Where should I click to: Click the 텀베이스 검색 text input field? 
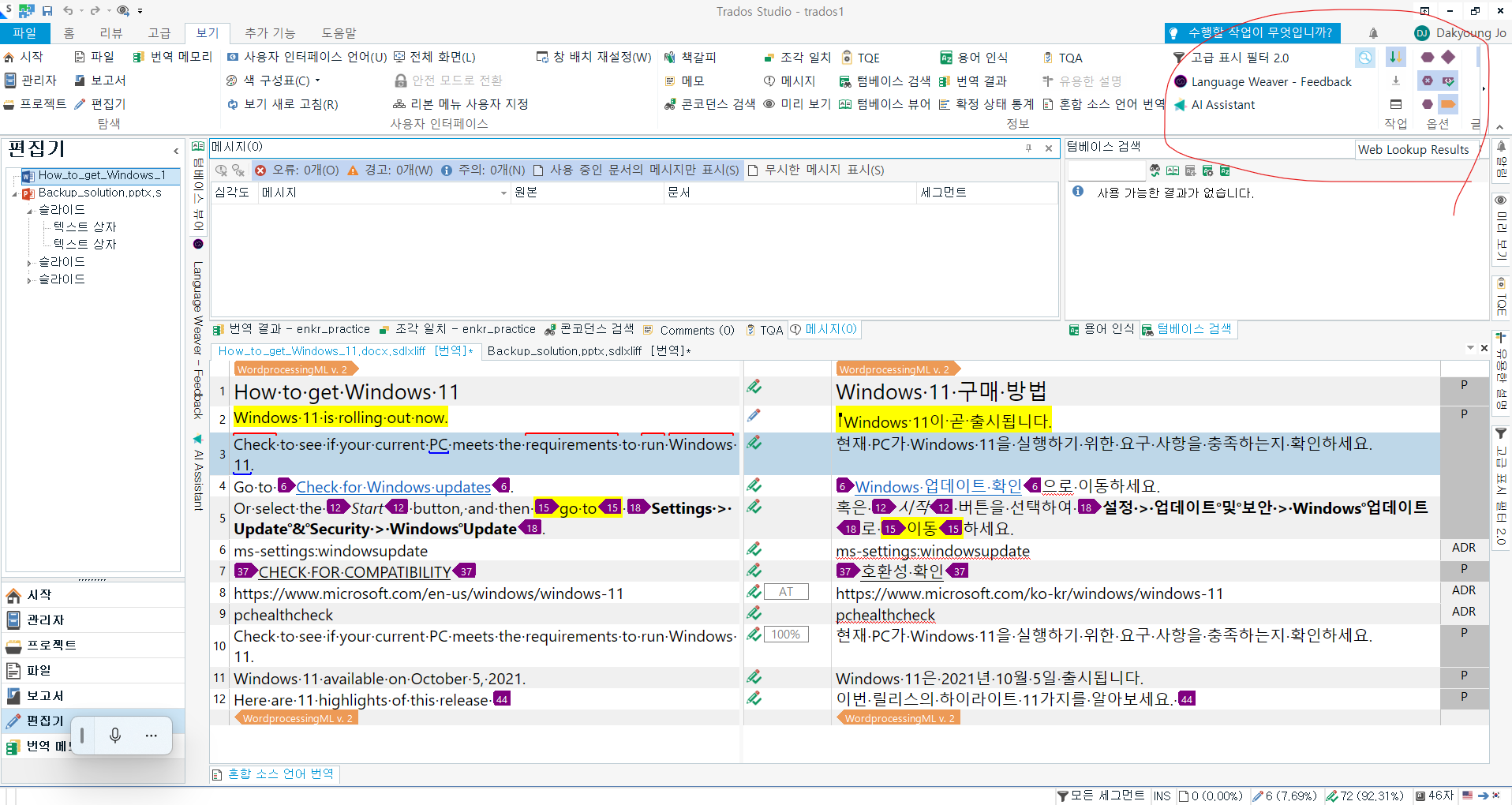click(1106, 170)
